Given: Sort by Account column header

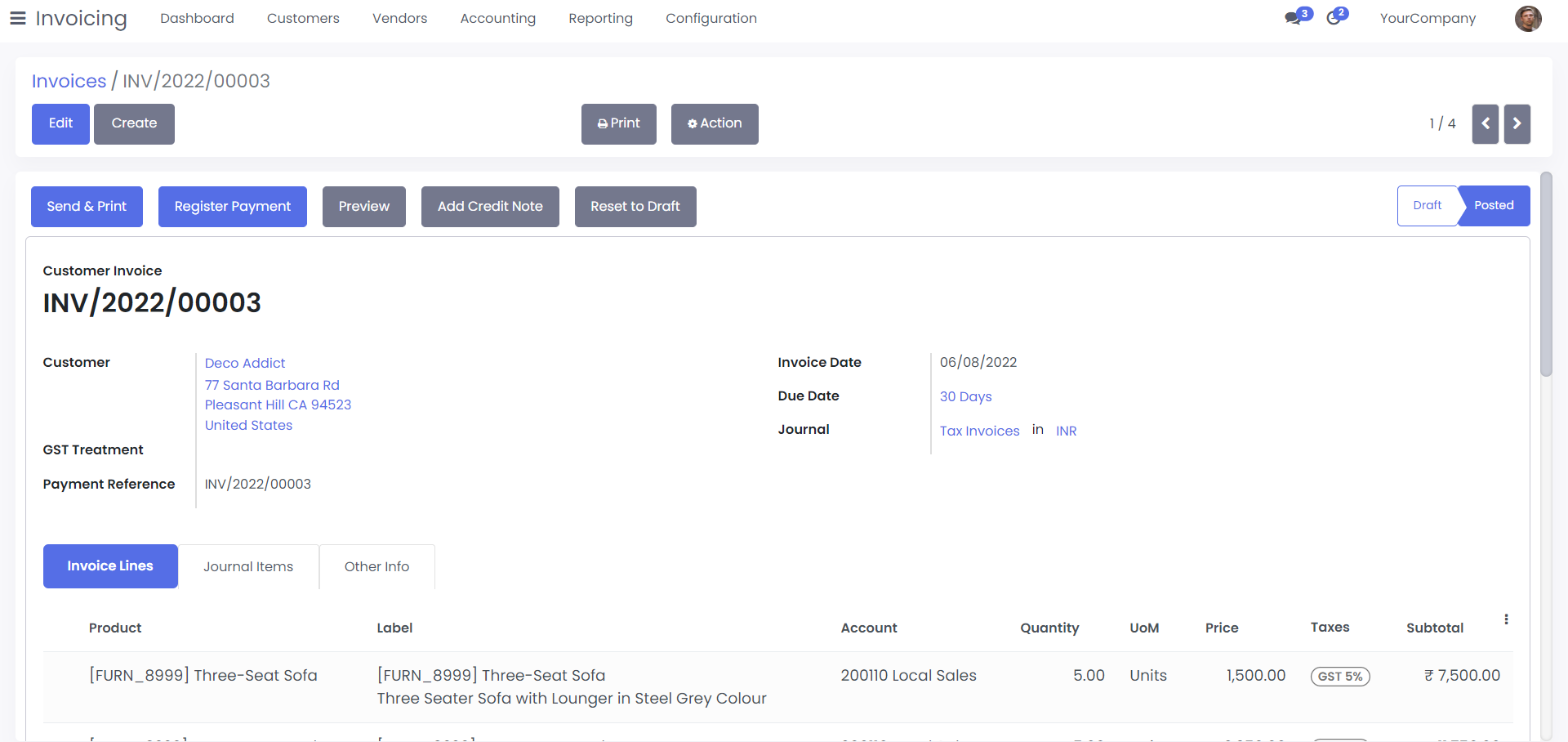Looking at the screenshot, I should (x=869, y=628).
